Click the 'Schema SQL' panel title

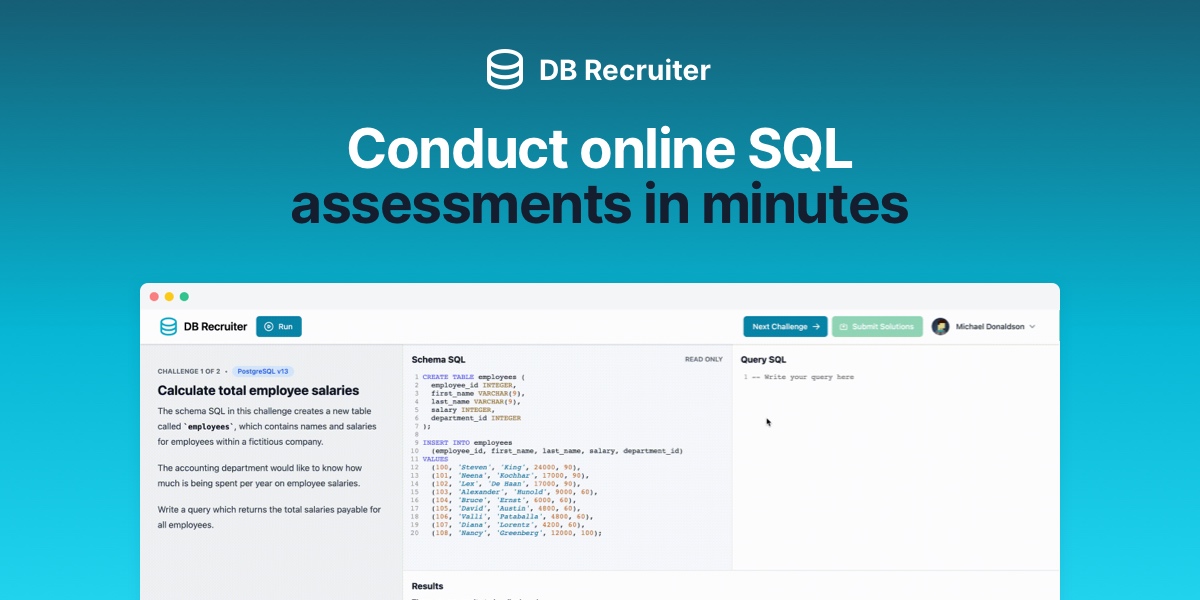[x=438, y=359]
